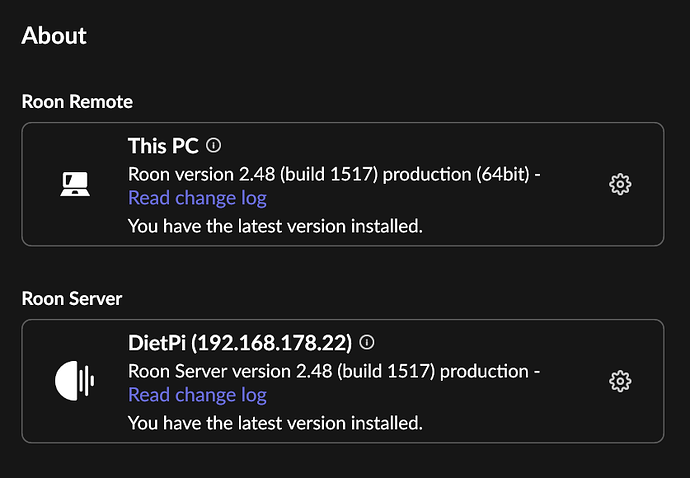This screenshot has height=478, width=690.
Task: Click the Roon Server section heading
Action: 72,298
